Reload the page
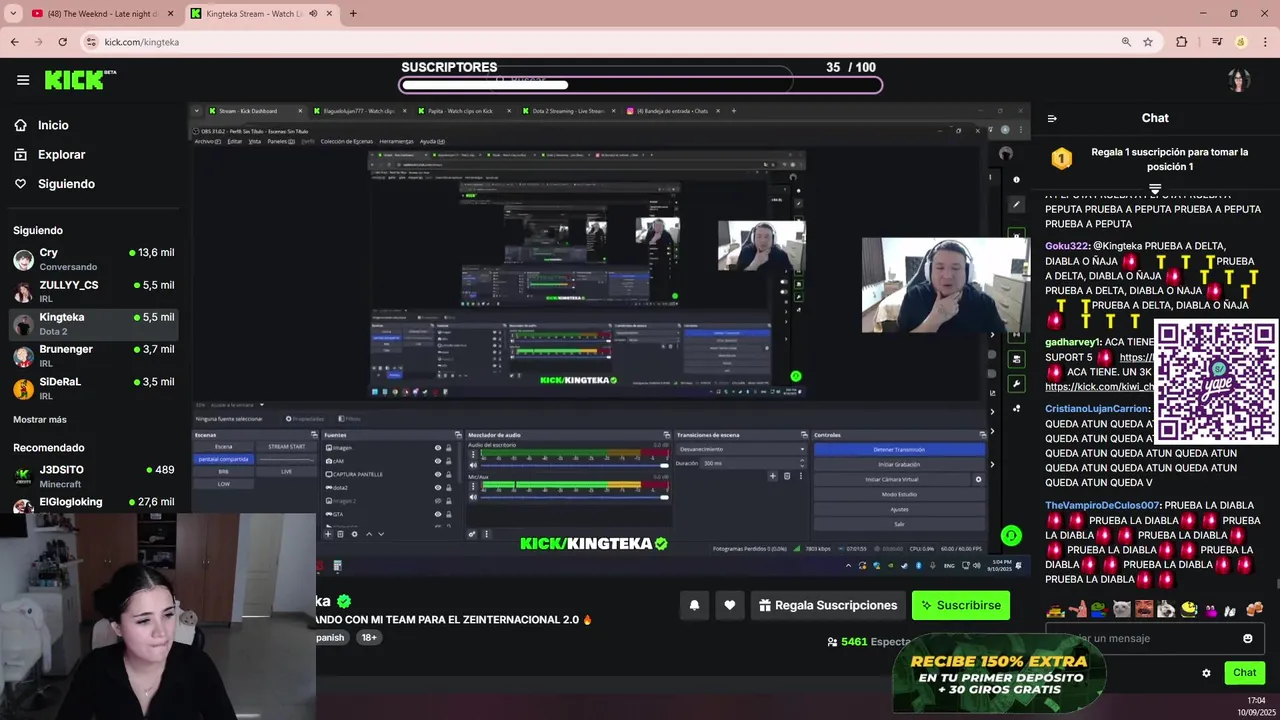The width and height of the screenshot is (1280, 720). coord(62,42)
